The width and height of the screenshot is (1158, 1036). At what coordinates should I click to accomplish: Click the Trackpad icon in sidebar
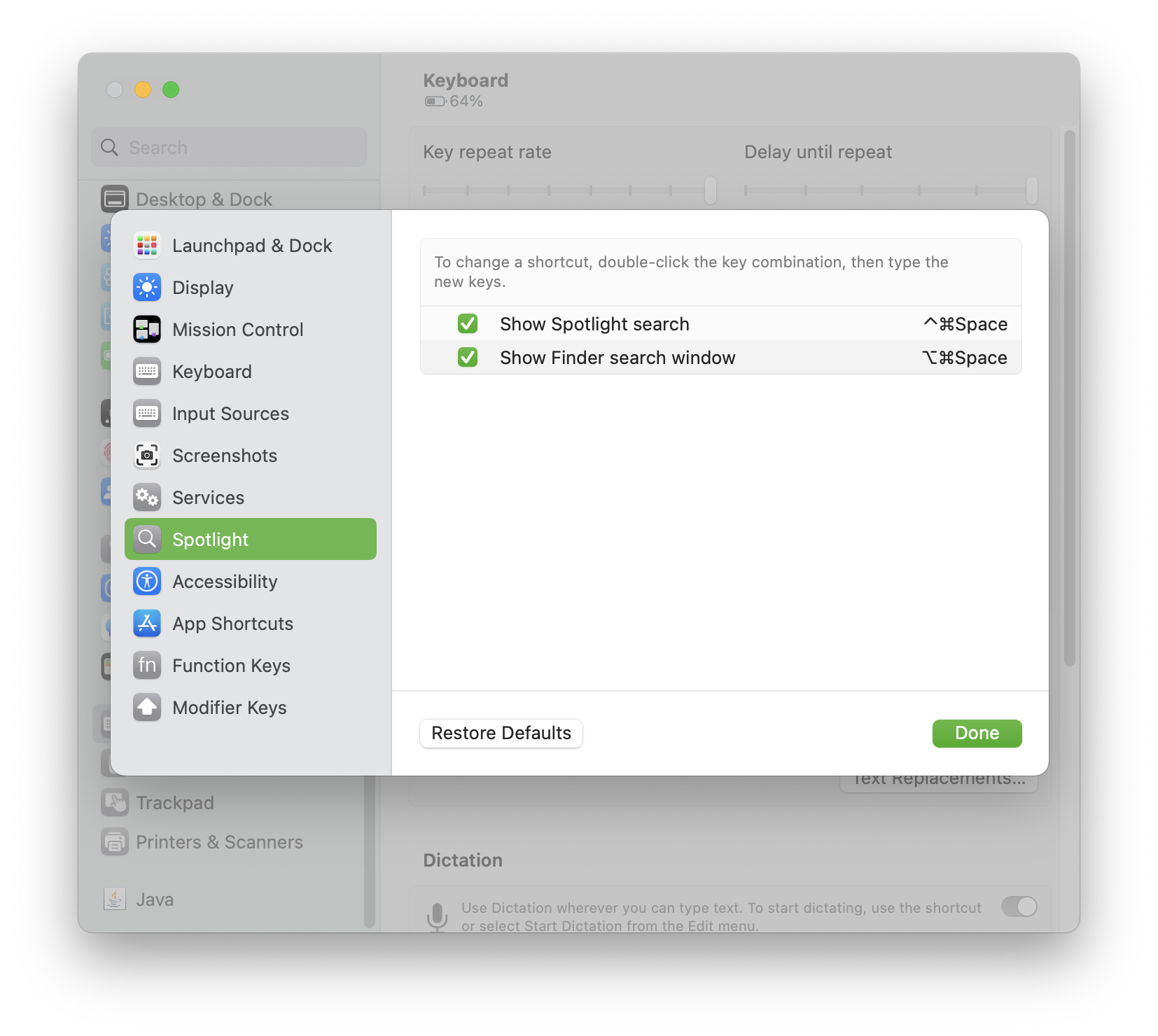tap(115, 803)
